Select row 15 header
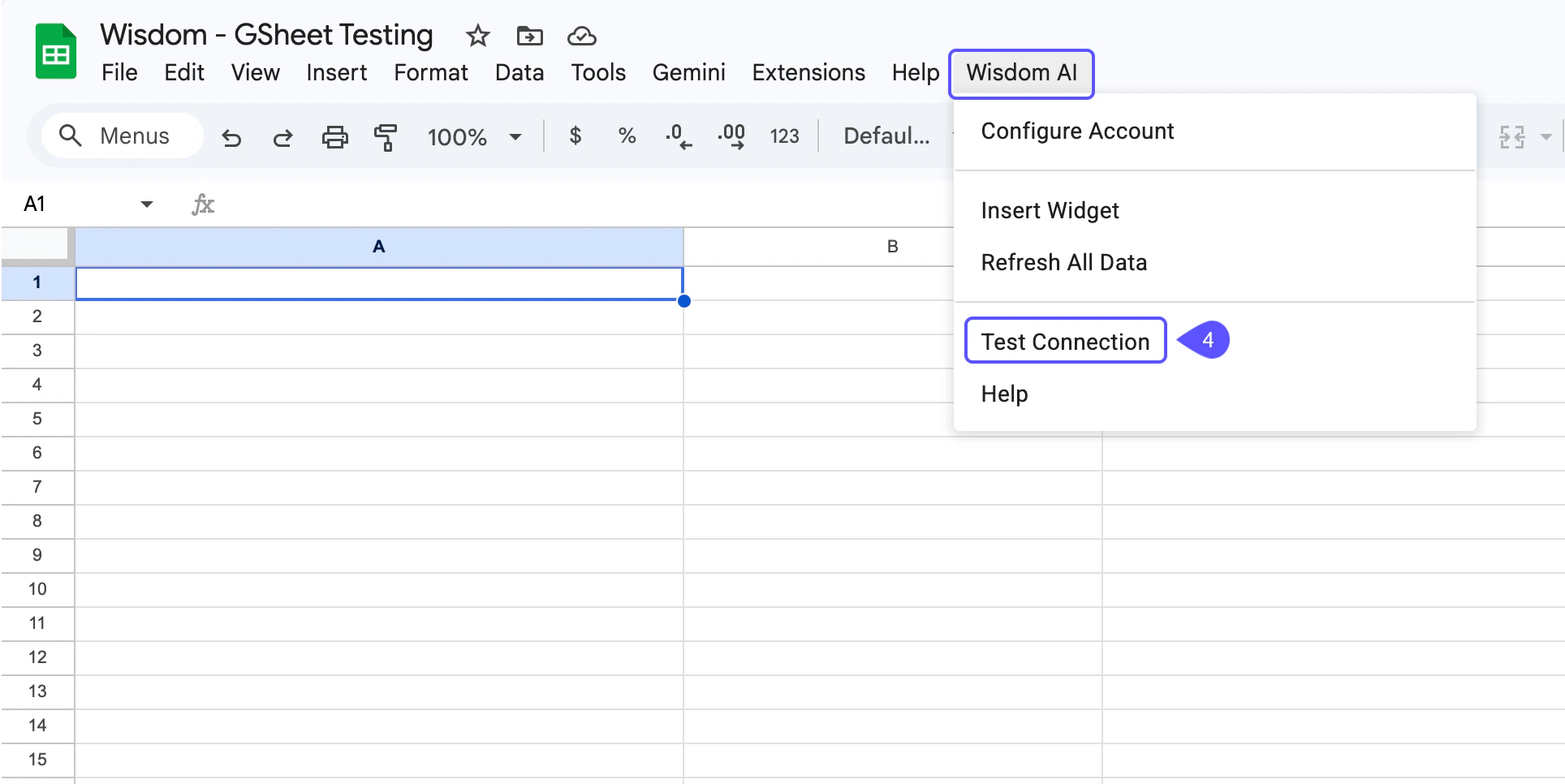Viewport: 1565px width, 784px height. (x=37, y=760)
